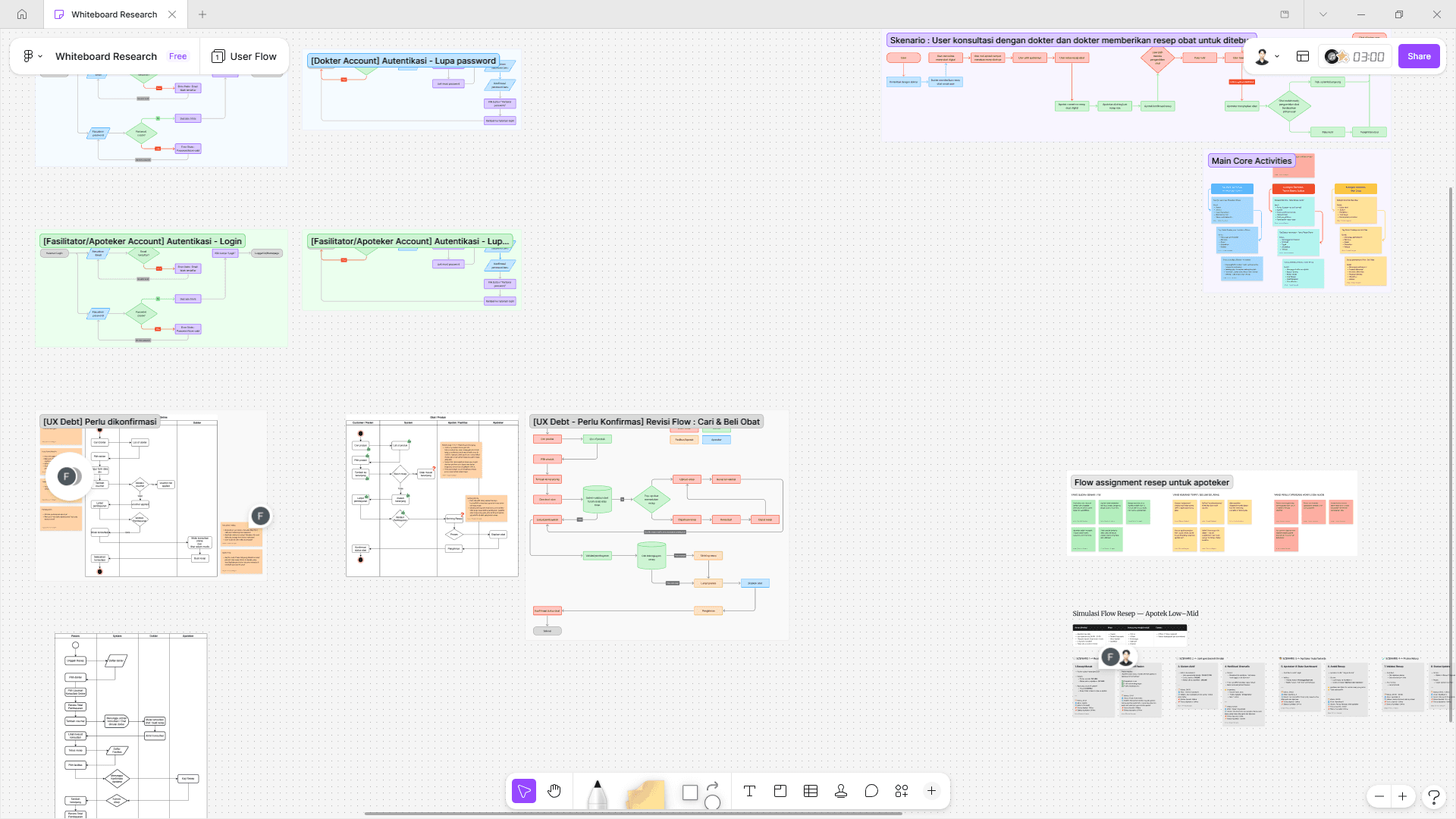Toggle the minimize UI layout icon
This screenshot has height=819, width=1456.
[1303, 56]
